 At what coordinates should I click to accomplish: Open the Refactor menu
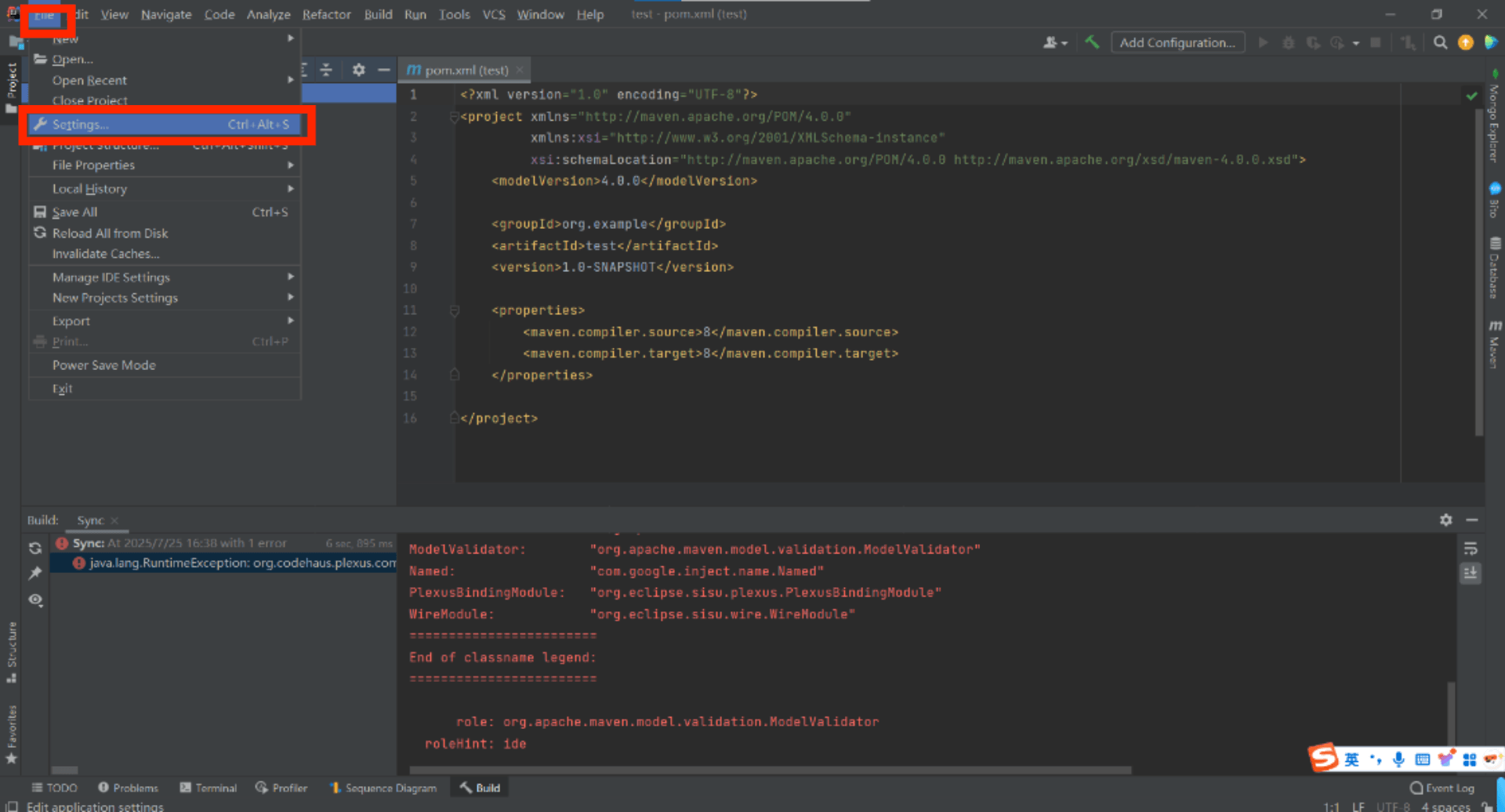pyautogui.click(x=327, y=14)
